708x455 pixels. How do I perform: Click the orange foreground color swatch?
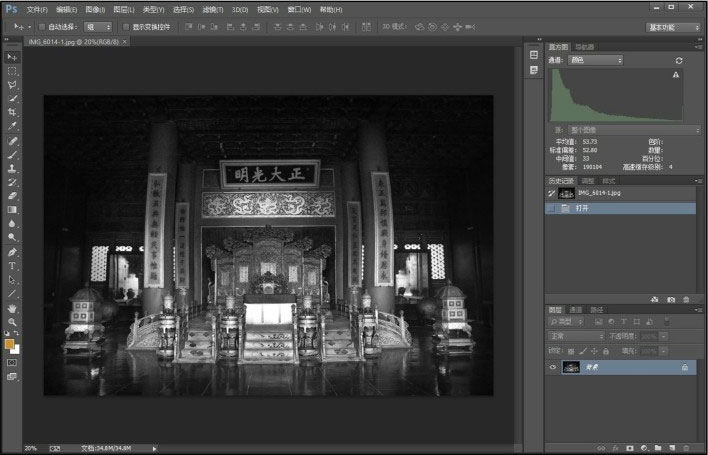[9, 343]
